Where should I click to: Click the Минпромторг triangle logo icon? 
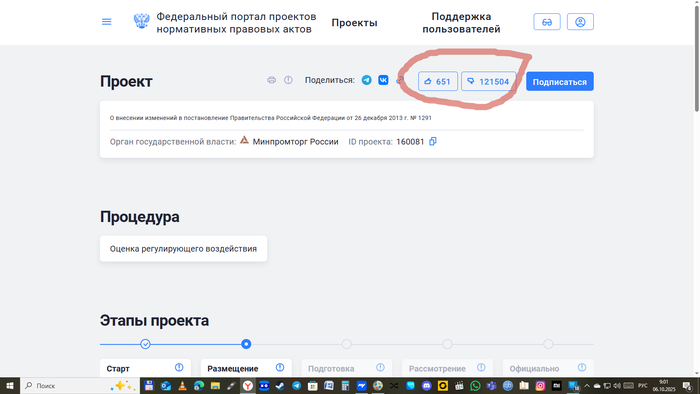pos(244,140)
